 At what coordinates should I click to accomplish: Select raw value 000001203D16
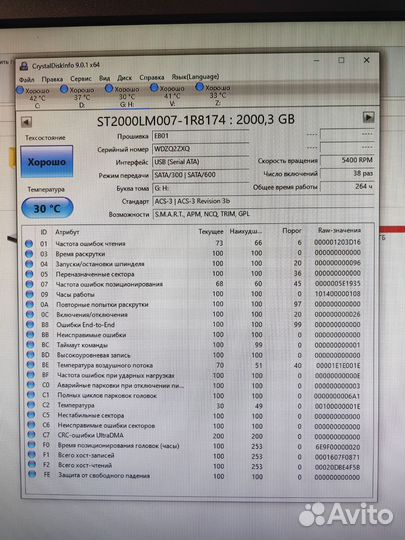coord(337,242)
